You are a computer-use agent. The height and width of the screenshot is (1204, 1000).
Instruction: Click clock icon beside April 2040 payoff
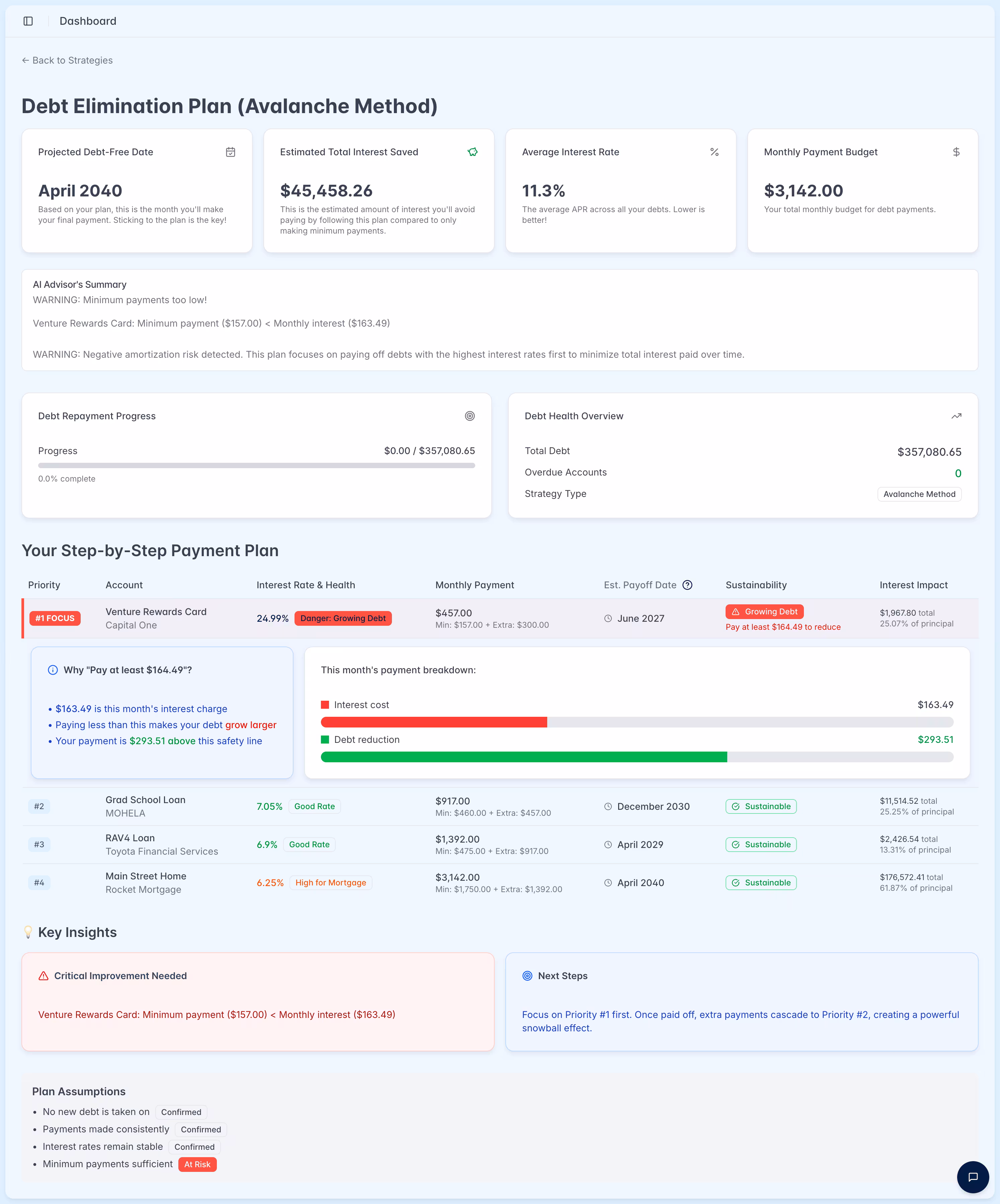608,883
